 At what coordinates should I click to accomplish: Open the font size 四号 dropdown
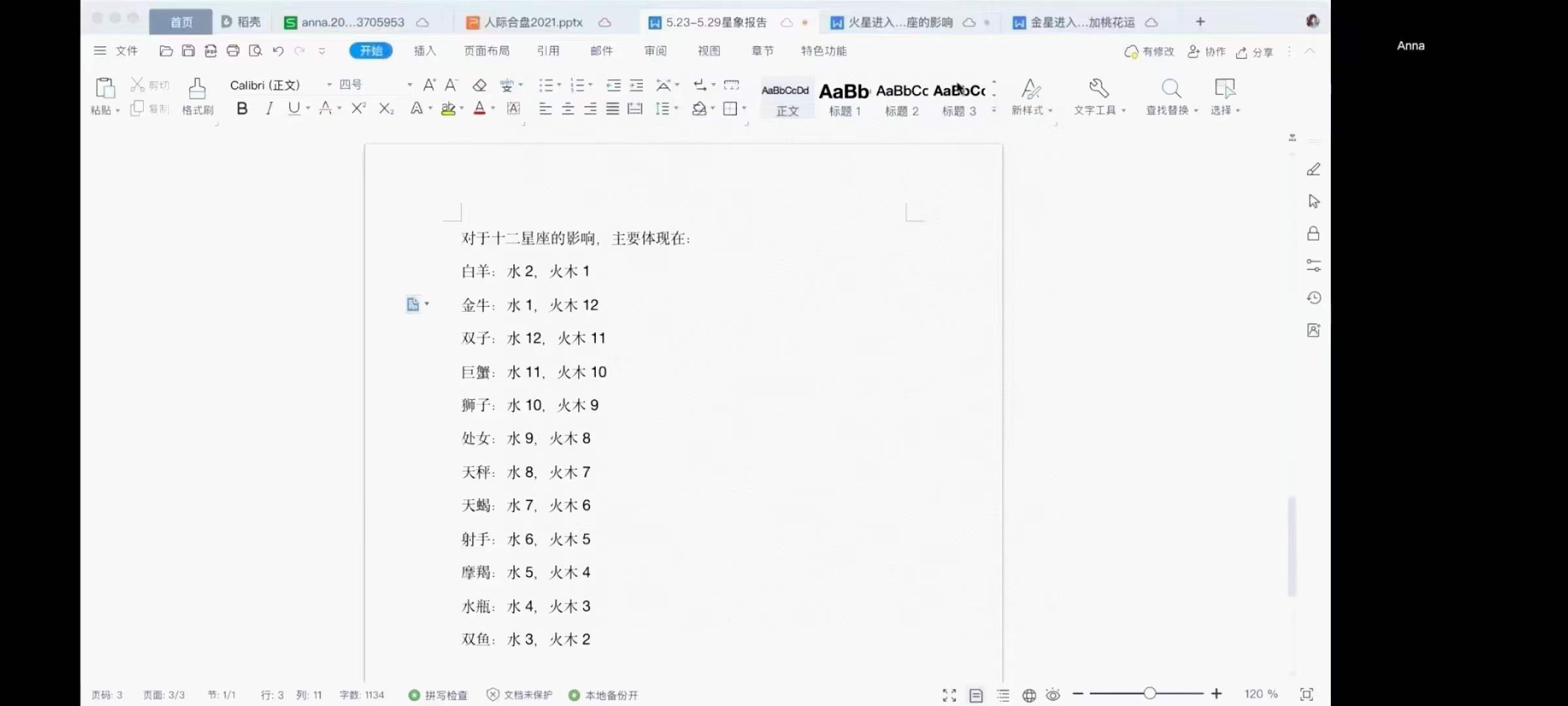pyautogui.click(x=410, y=85)
